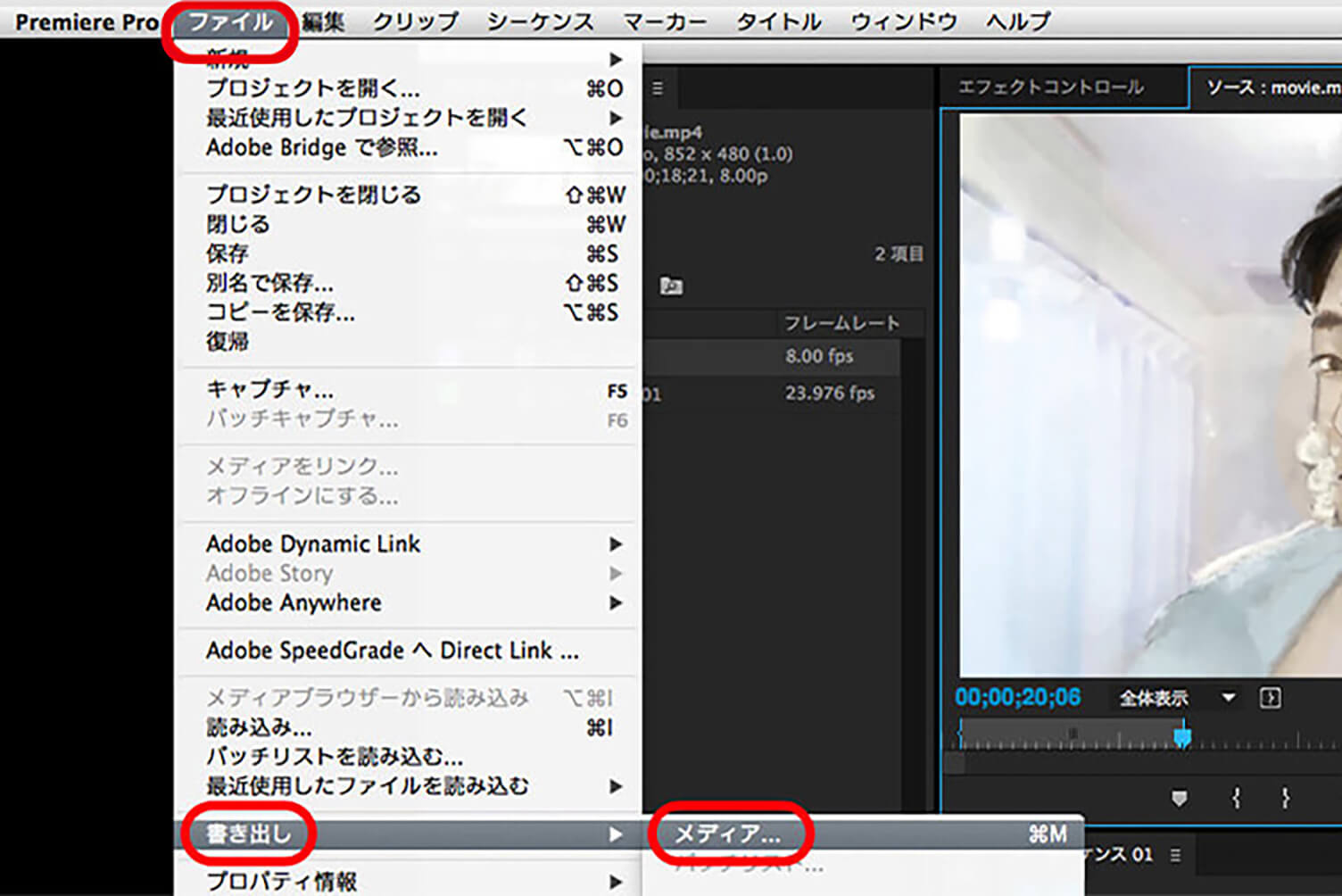Click the Premiere Pro application menu
Screen dimensions: 1342x896
[x=87, y=21]
